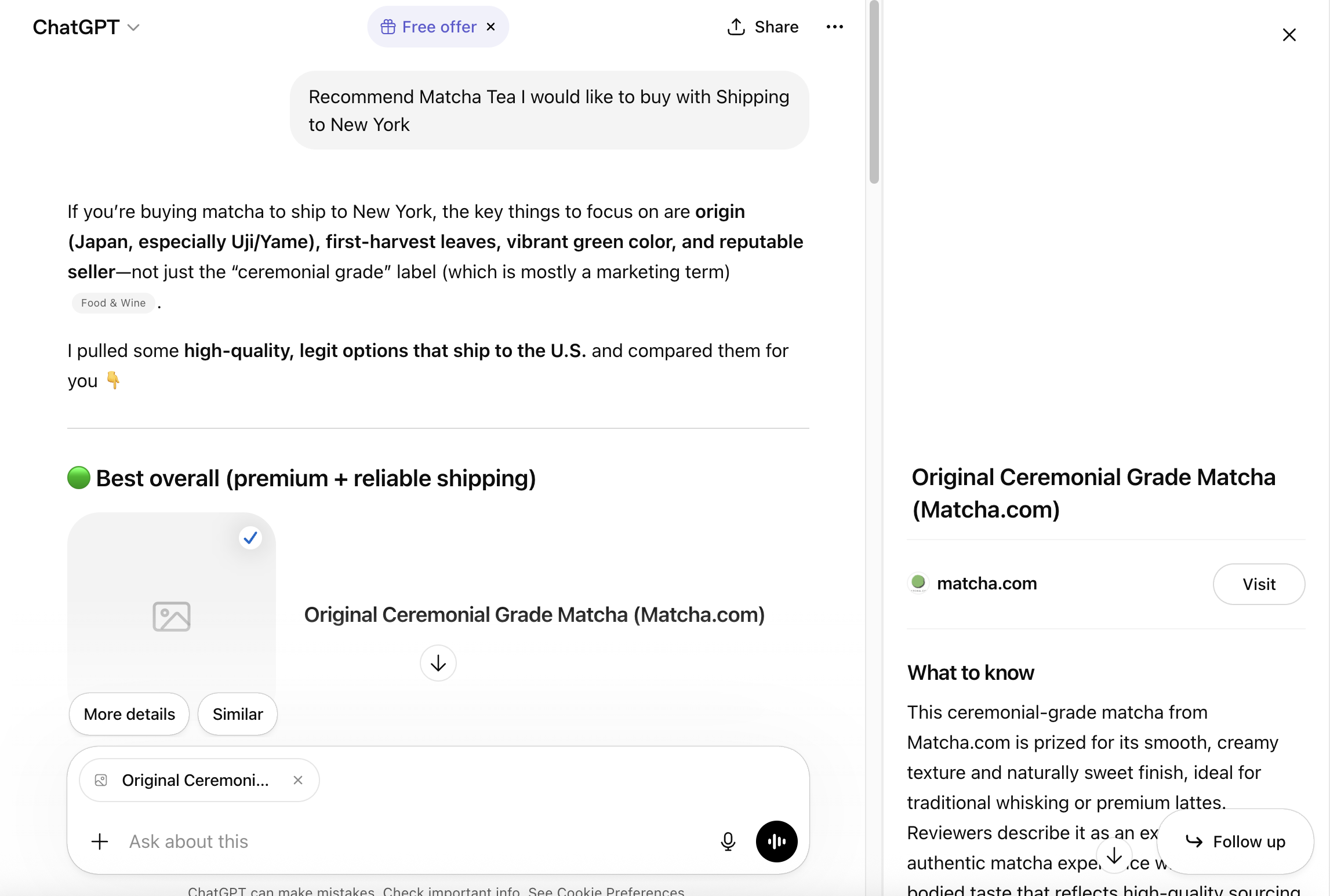1330x896 pixels.
Task: Click the scroll-down arrow in chat
Action: (x=438, y=662)
